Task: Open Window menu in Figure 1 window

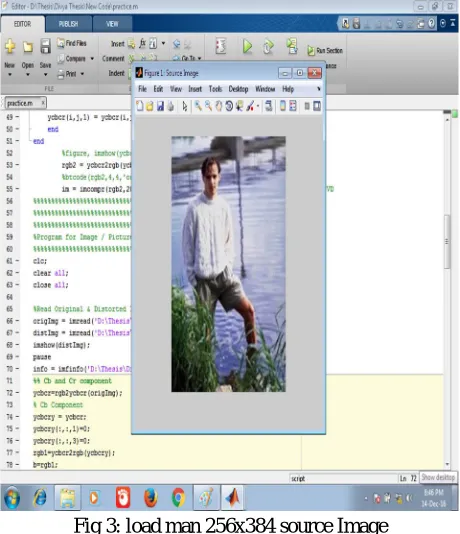Action: 265,89
